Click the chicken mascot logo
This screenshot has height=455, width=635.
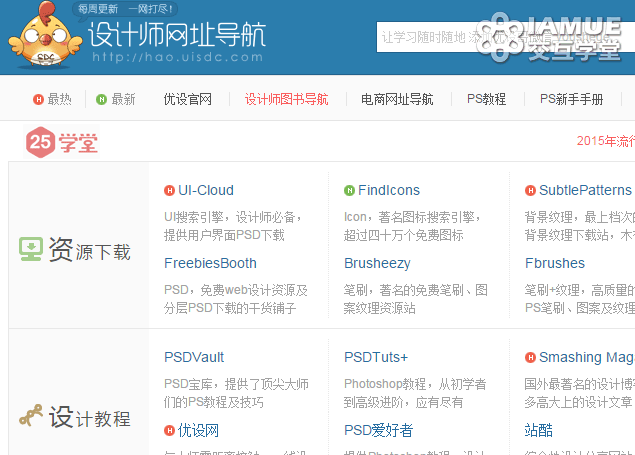pyautogui.click(x=45, y=36)
